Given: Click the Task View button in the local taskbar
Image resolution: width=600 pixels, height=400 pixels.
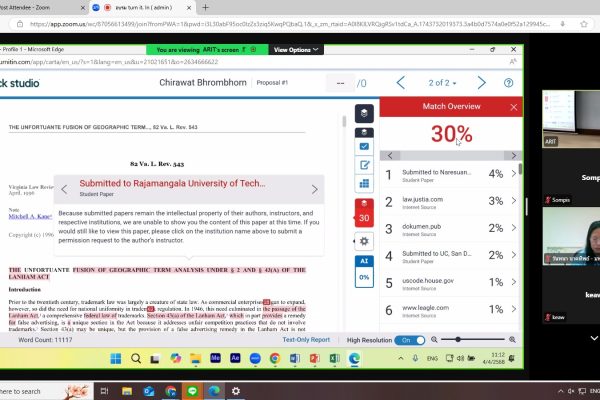Looking at the screenshot, I should click(104, 391).
